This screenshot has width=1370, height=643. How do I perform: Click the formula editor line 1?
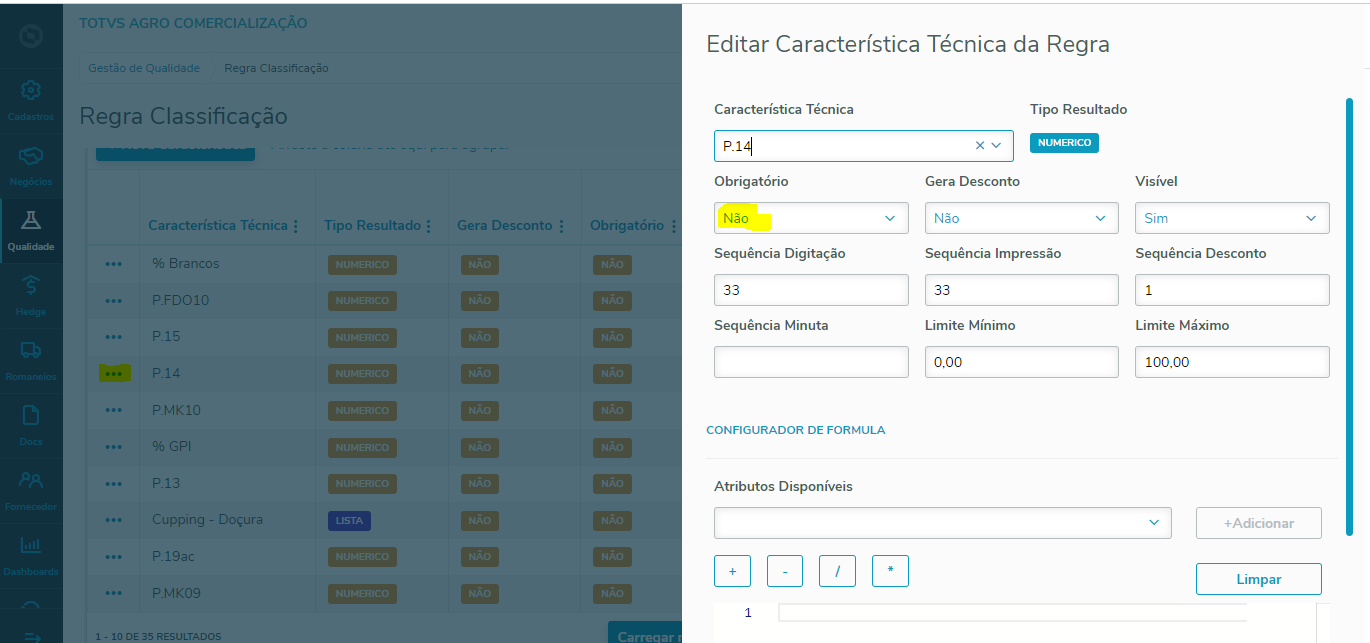[x=1012, y=613]
